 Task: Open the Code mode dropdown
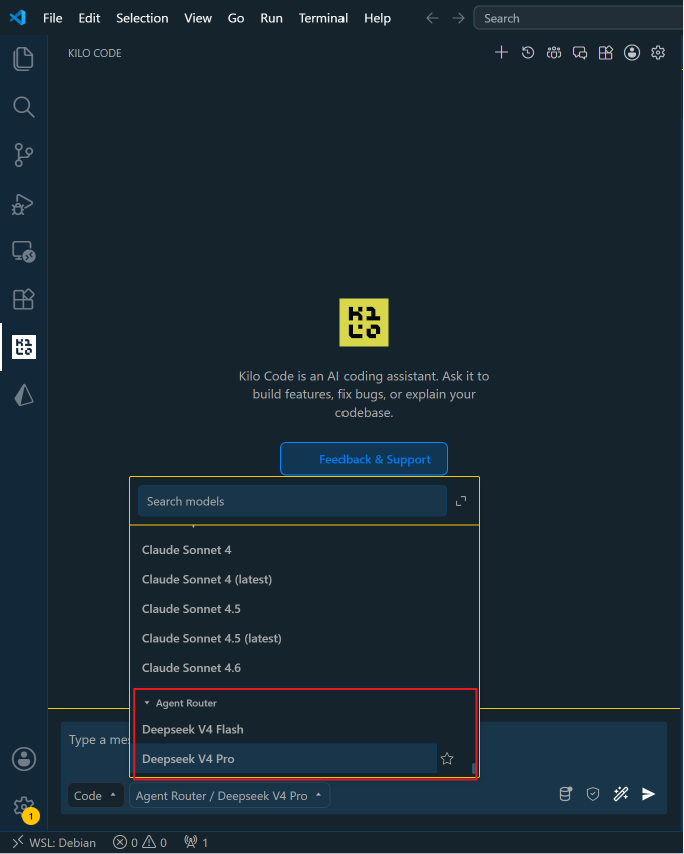click(95, 796)
